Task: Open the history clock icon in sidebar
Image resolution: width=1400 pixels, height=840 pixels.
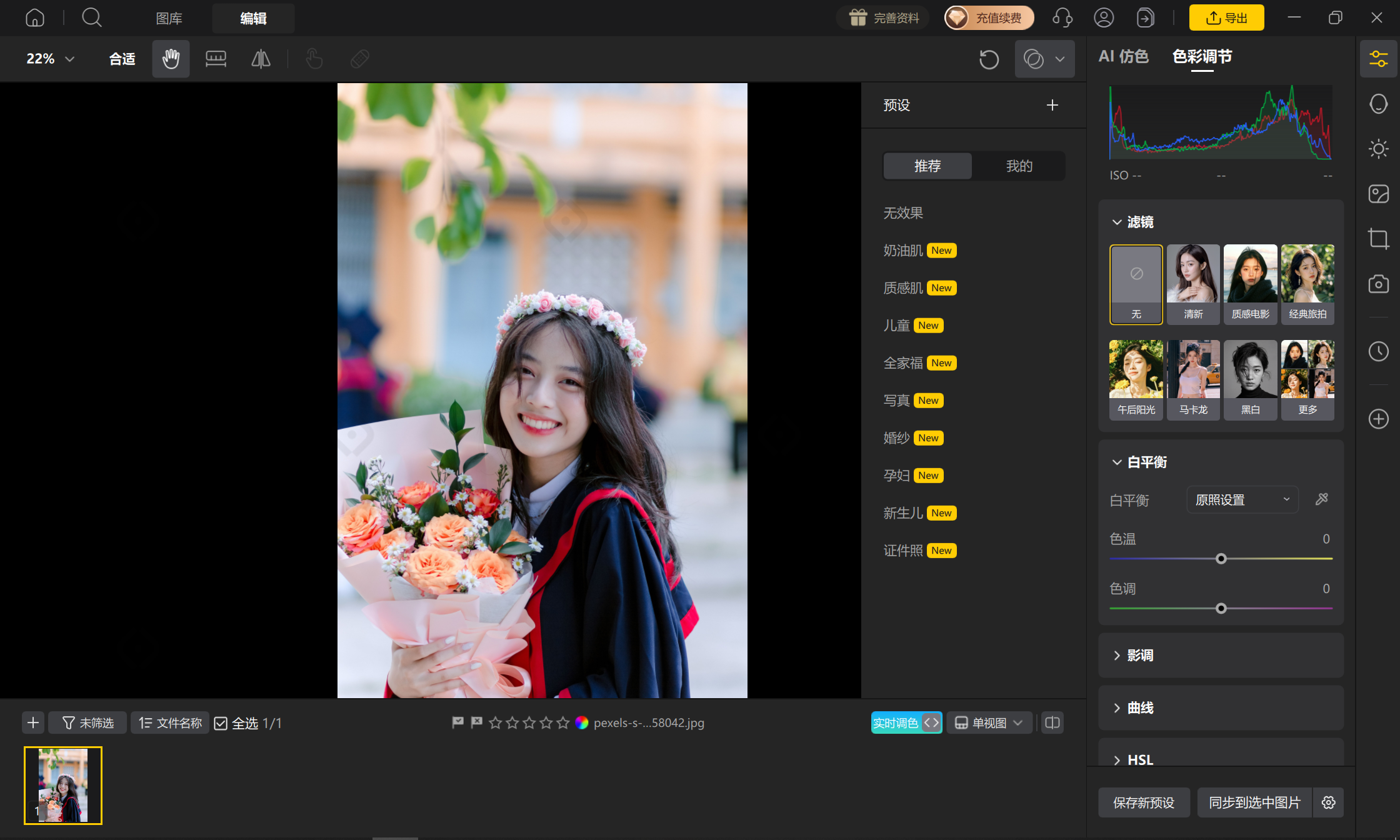Action: coord(1378,351)
